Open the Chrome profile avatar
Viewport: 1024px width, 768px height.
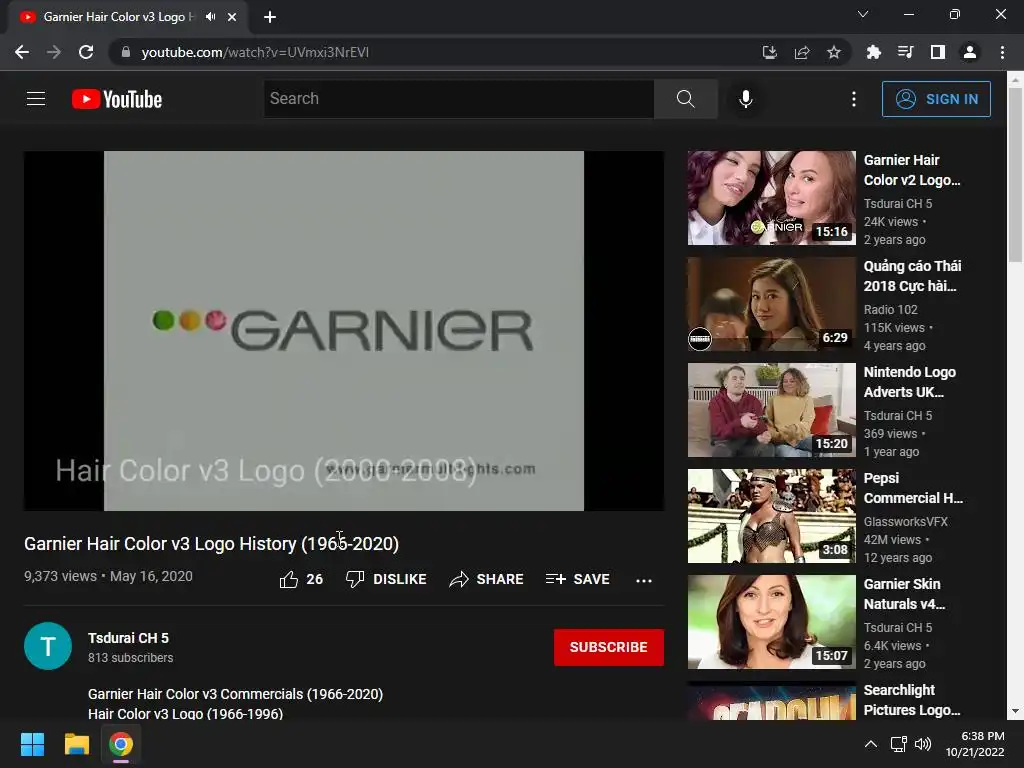point(970,52)
